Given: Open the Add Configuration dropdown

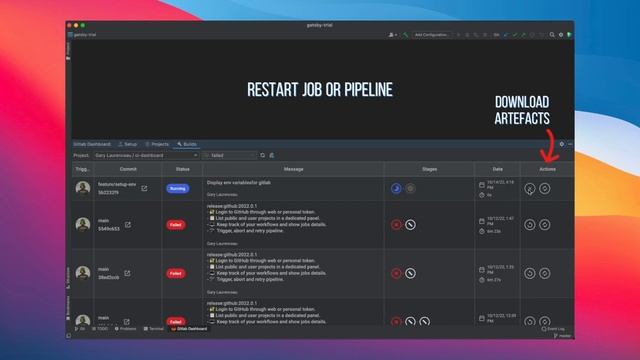Looking at the screenshot, I should pyautogui.click(x=432, y=35).
